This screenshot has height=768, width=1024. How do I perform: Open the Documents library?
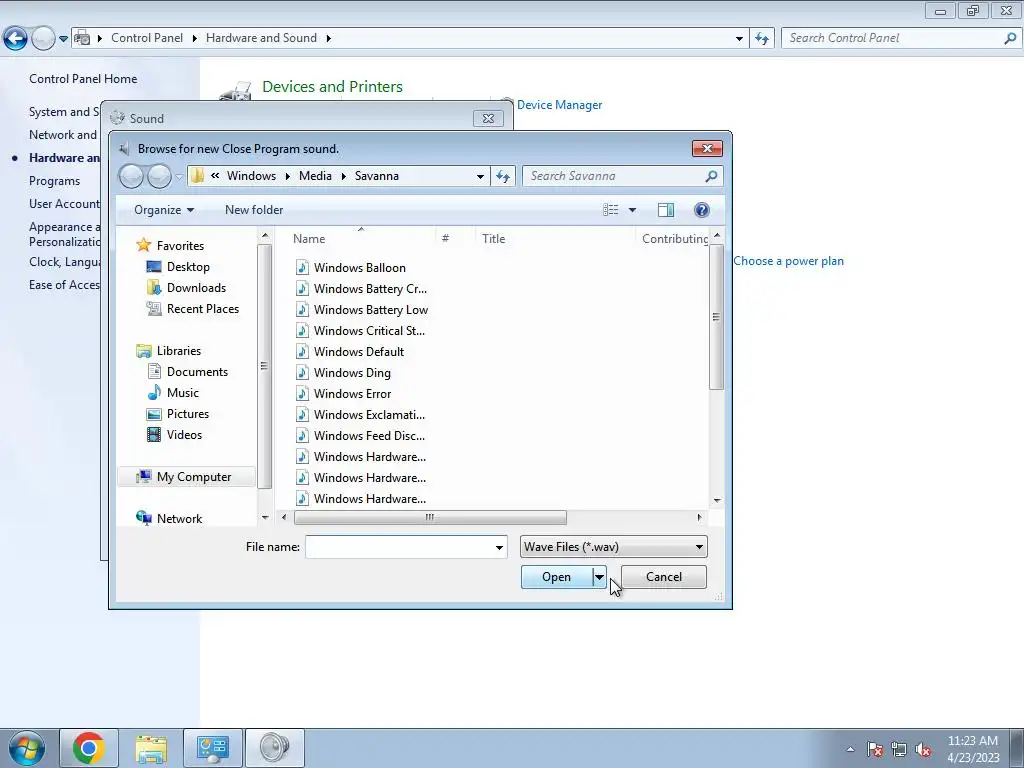coord(197,372)
